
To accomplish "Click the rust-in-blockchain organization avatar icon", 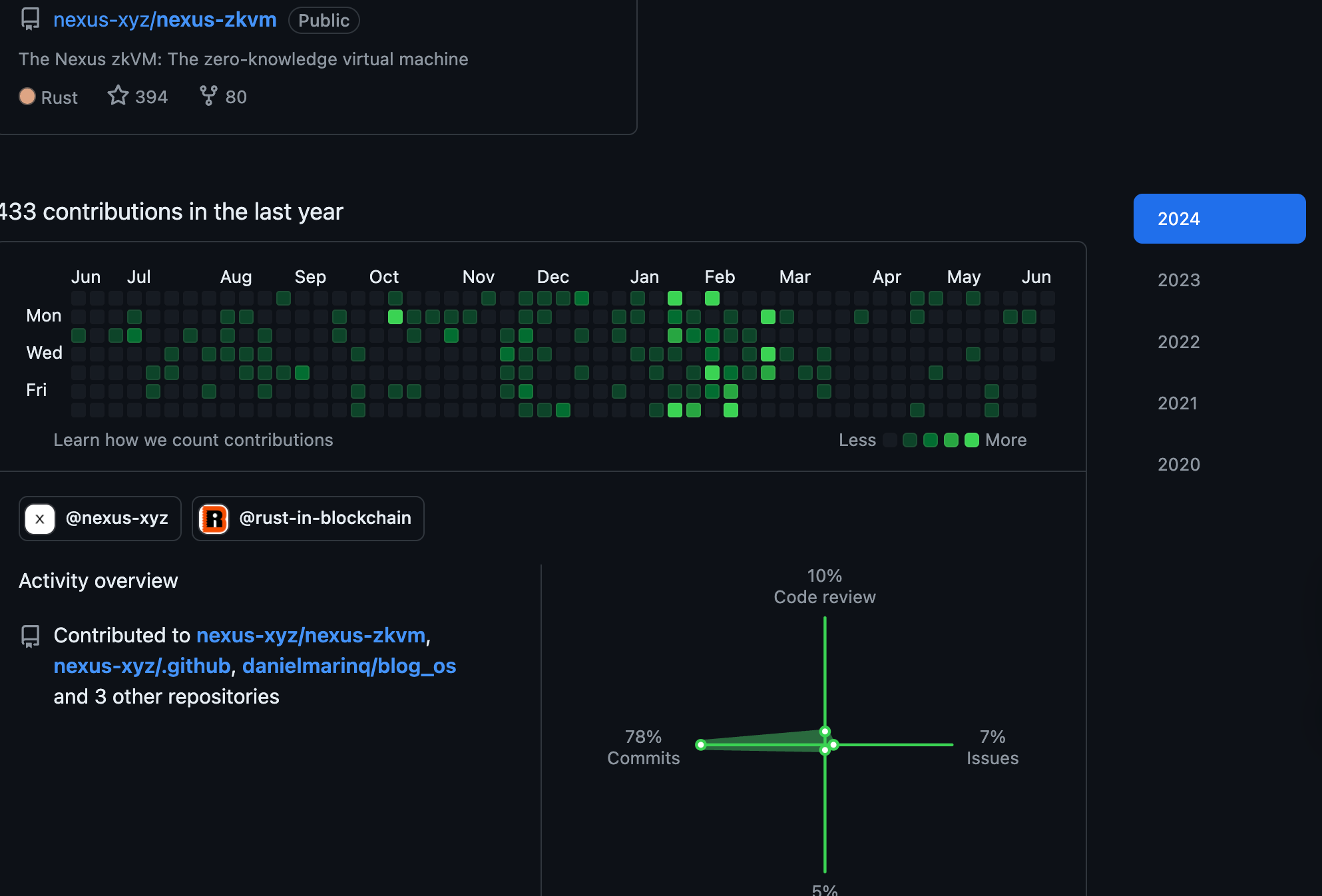I will (214, 519).
